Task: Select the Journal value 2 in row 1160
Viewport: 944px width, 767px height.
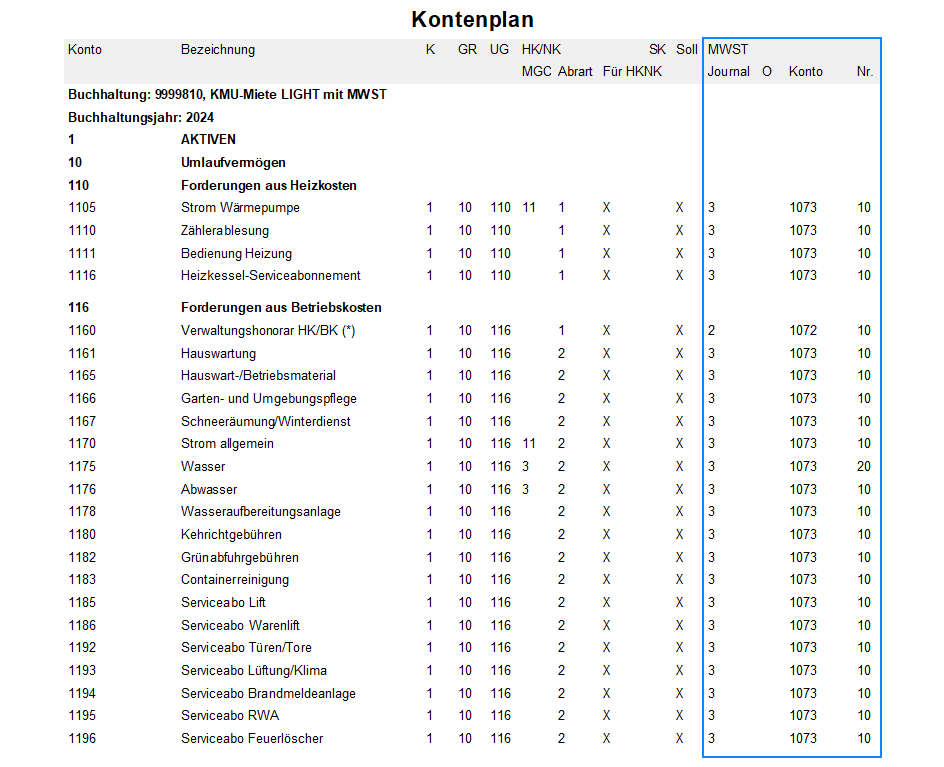Action: [712, 331]
